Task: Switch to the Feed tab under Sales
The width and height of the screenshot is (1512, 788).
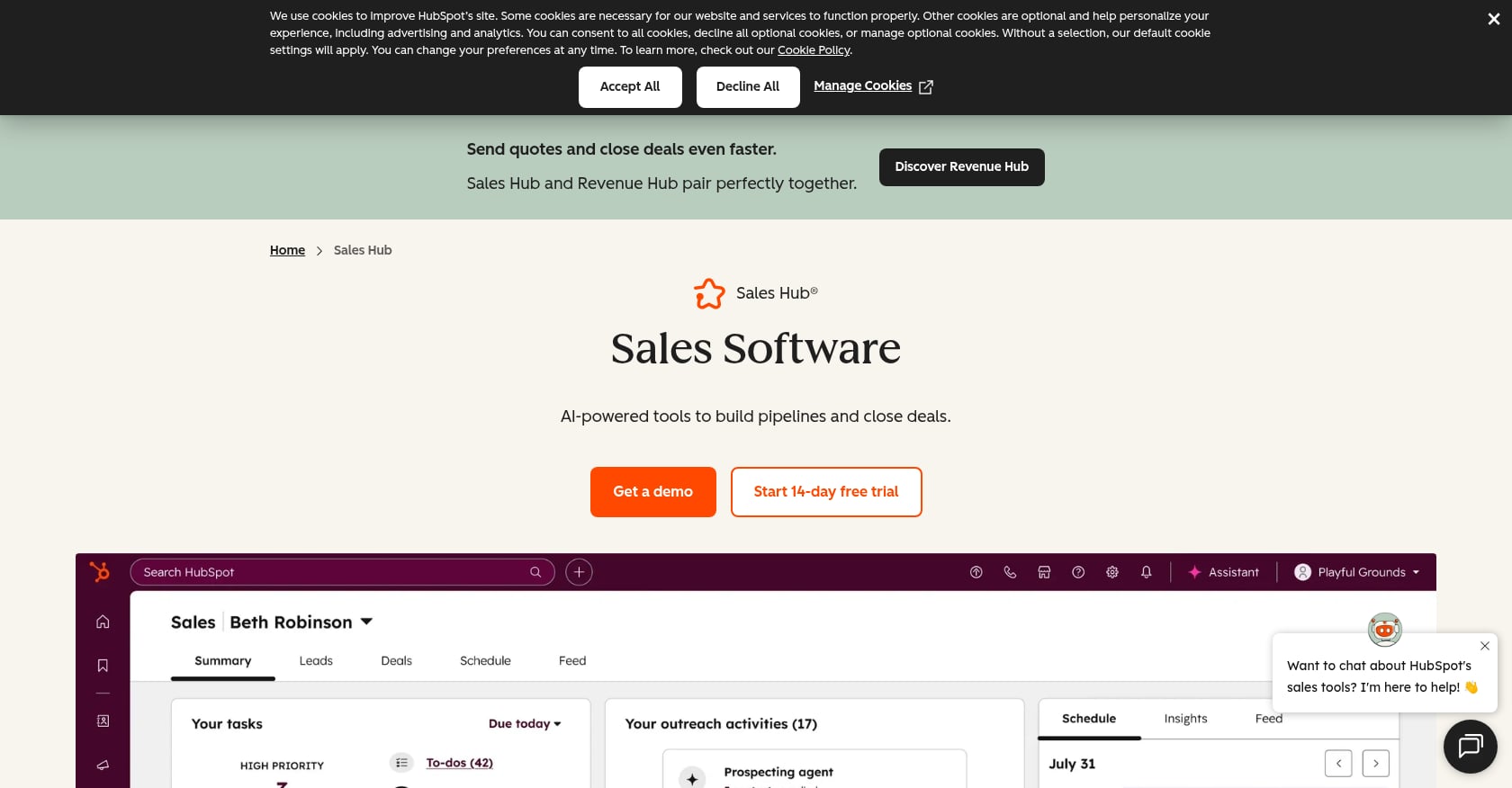Action: tap(572, 661)
